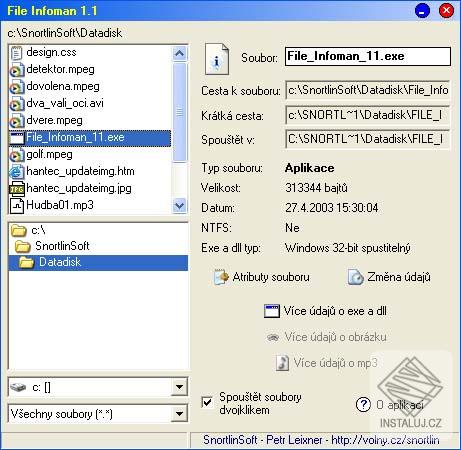Click the file info document icon
This screenshot has width=461, height=450.
tap(217, 59)
